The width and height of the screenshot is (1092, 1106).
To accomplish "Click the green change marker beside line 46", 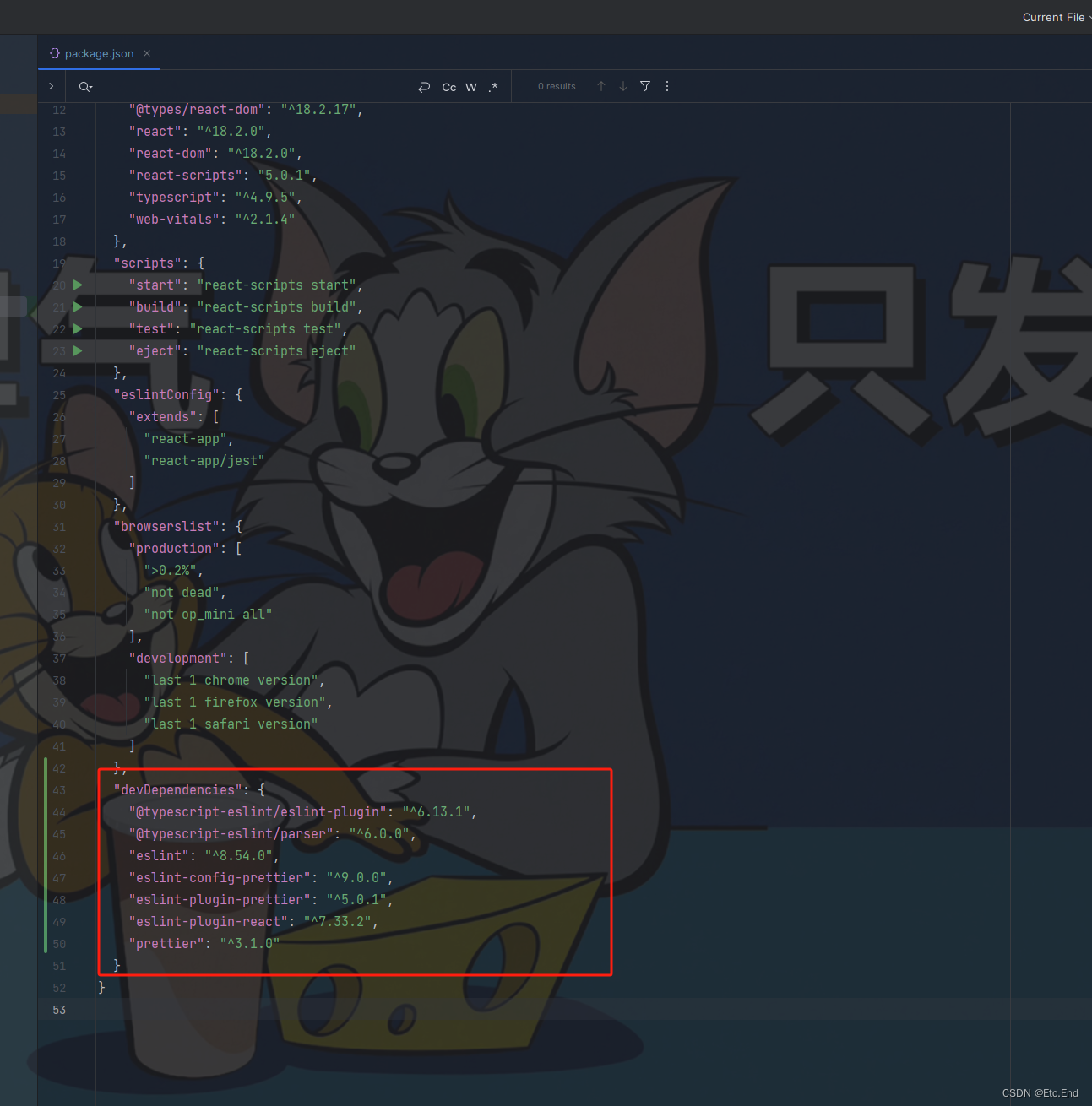I will point(46,856).
